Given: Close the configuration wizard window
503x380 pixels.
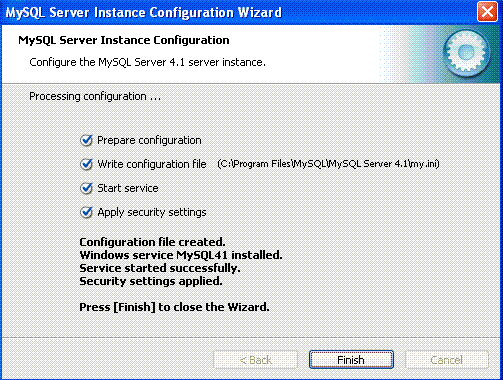Looking at the screenshot, I should pyautogui.click(x=487, y=12).
